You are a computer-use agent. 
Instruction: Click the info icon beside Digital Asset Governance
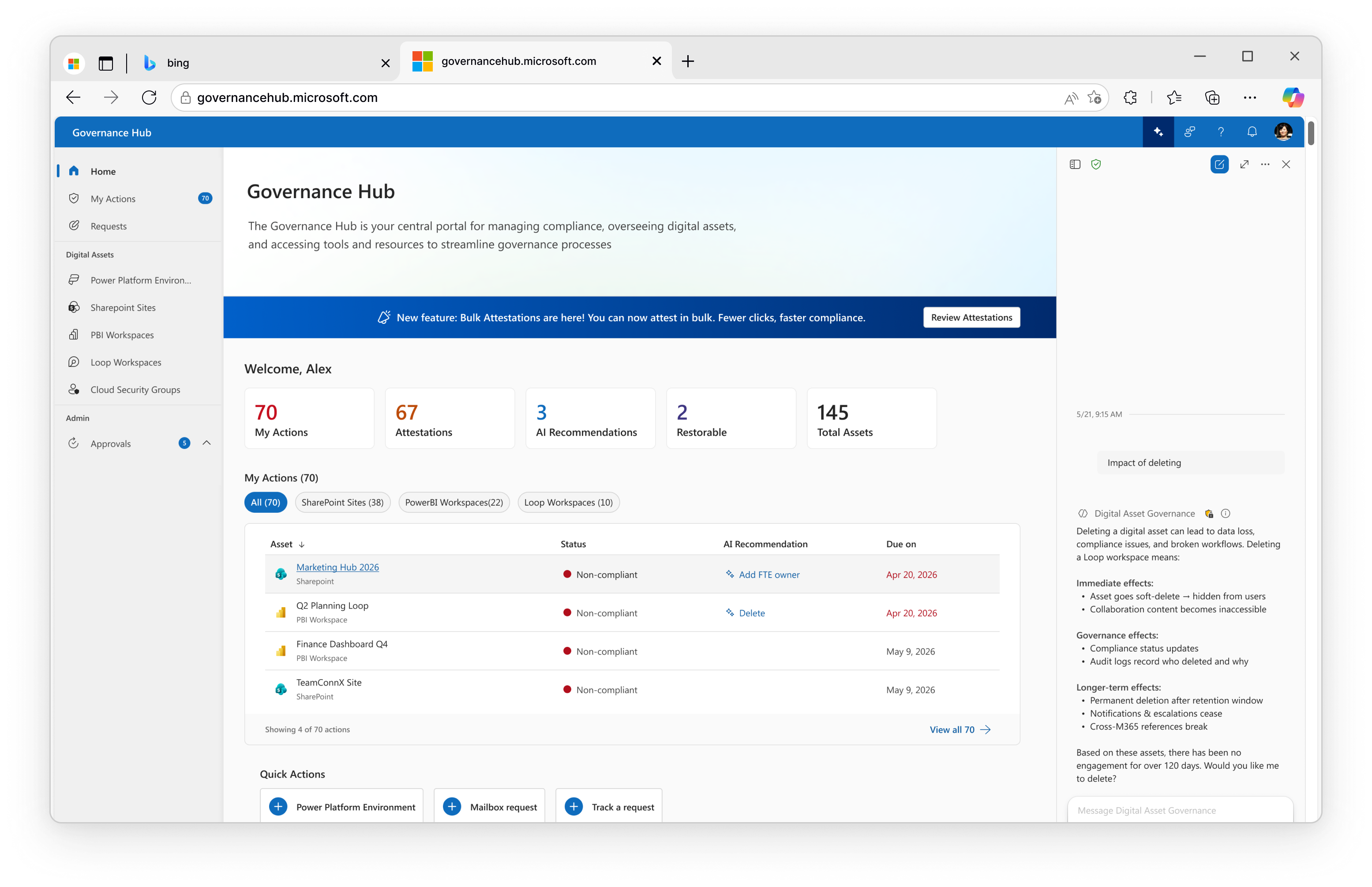click(x=1226, y=513)
